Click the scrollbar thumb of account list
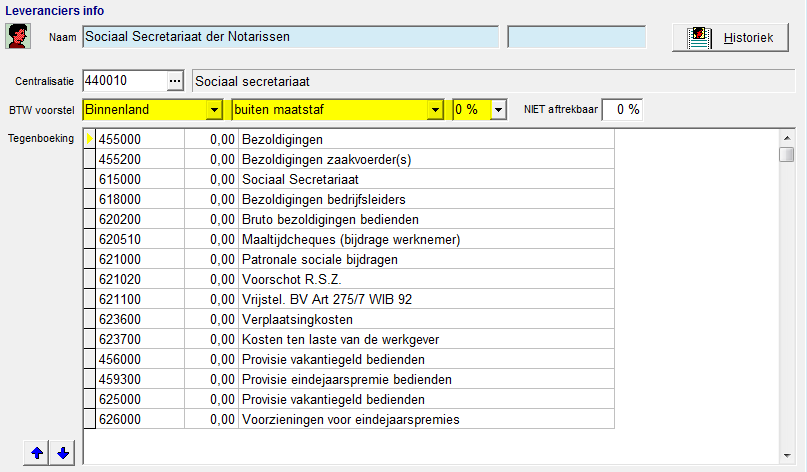Screen dimensions: 807x472 (786, 154)
